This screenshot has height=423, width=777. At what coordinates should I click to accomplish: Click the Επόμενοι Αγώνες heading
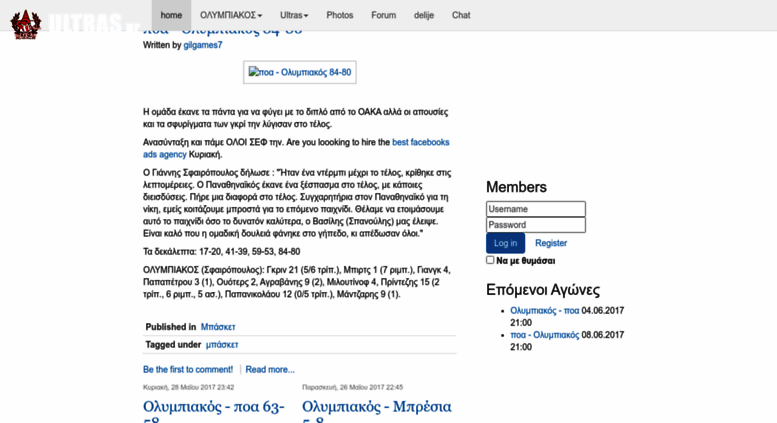[x=543, y=290]
